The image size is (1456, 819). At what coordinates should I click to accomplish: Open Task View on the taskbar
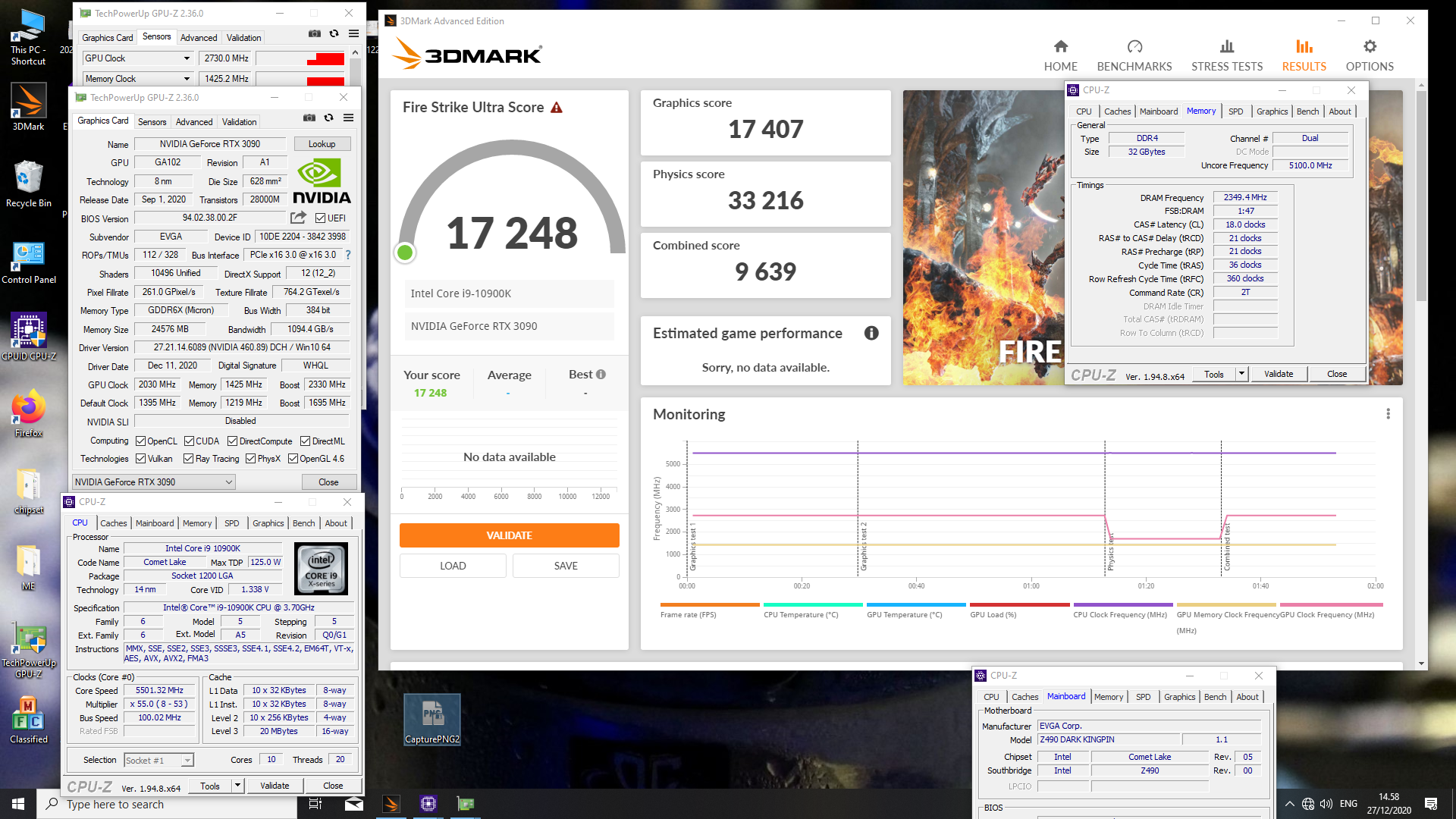point(315,804)
